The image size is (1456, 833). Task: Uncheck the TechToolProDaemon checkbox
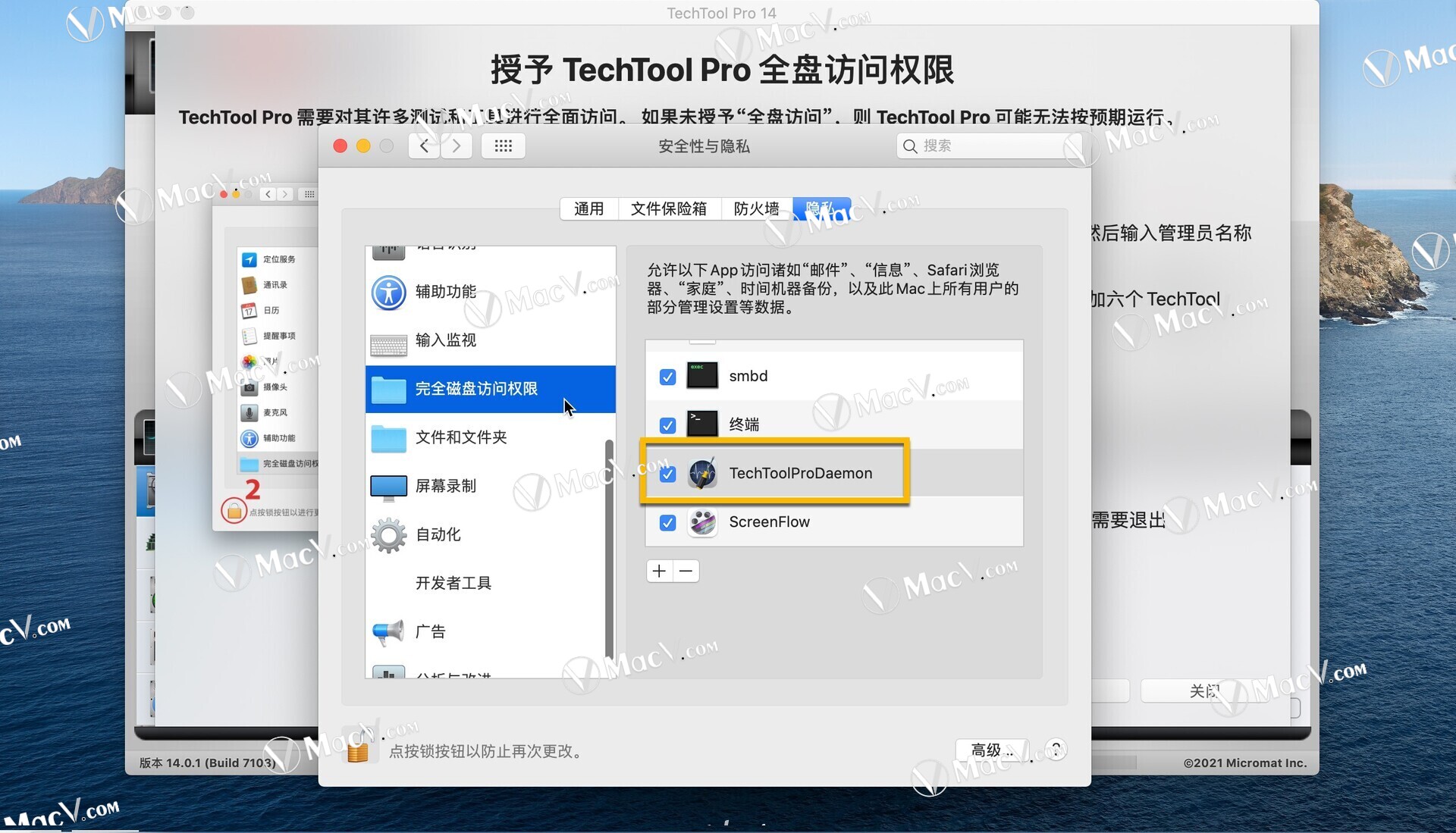667,474
